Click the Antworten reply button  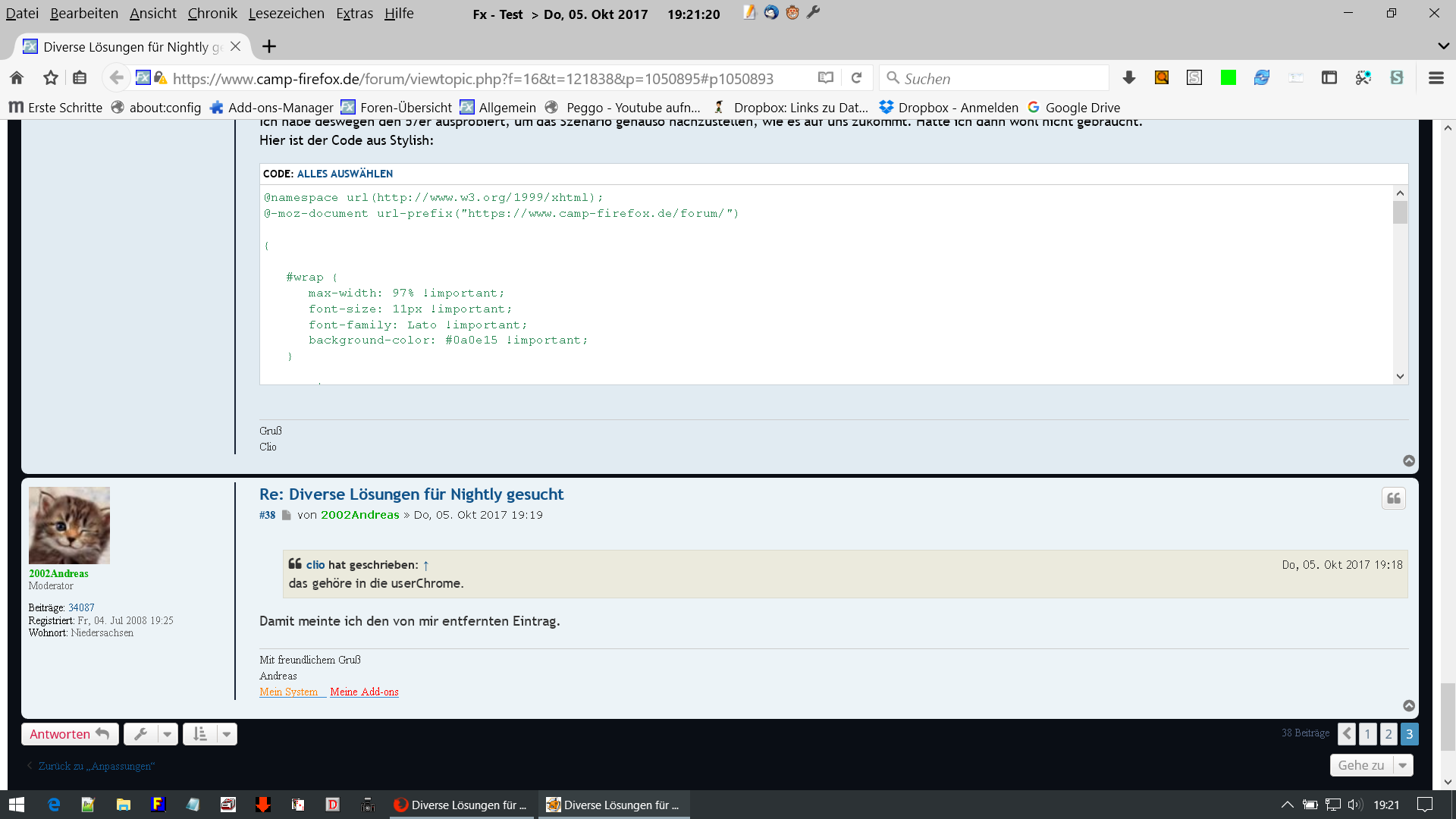tap(69, 734)
